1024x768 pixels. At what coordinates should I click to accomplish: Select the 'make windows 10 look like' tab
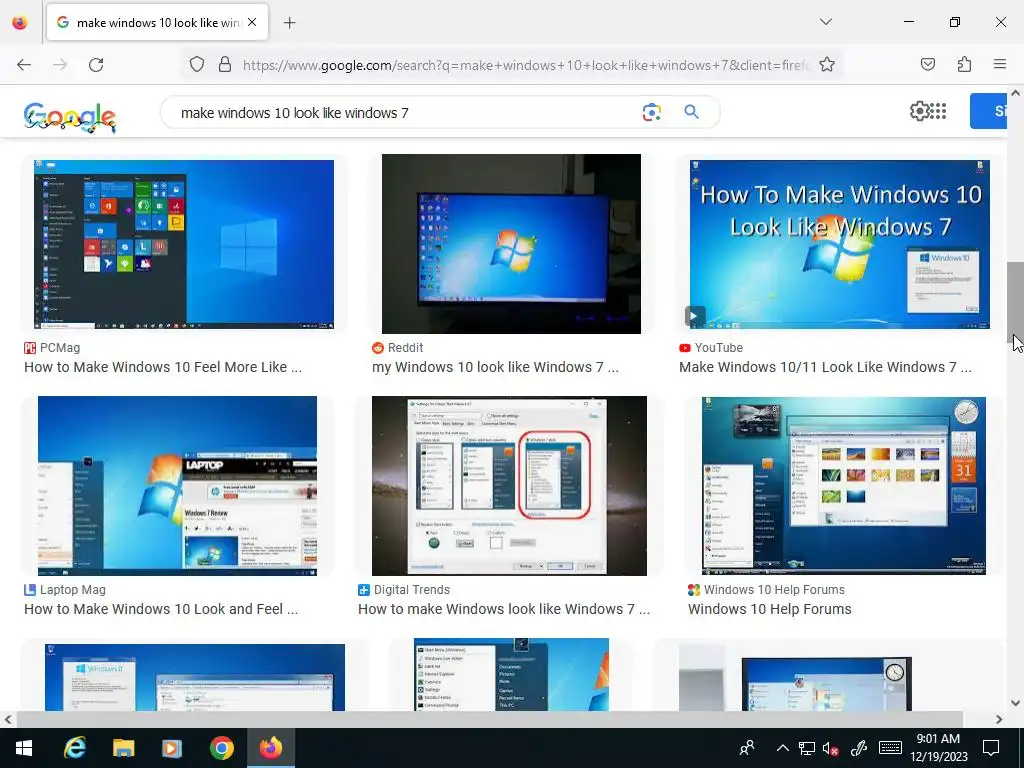click(157, 22)
